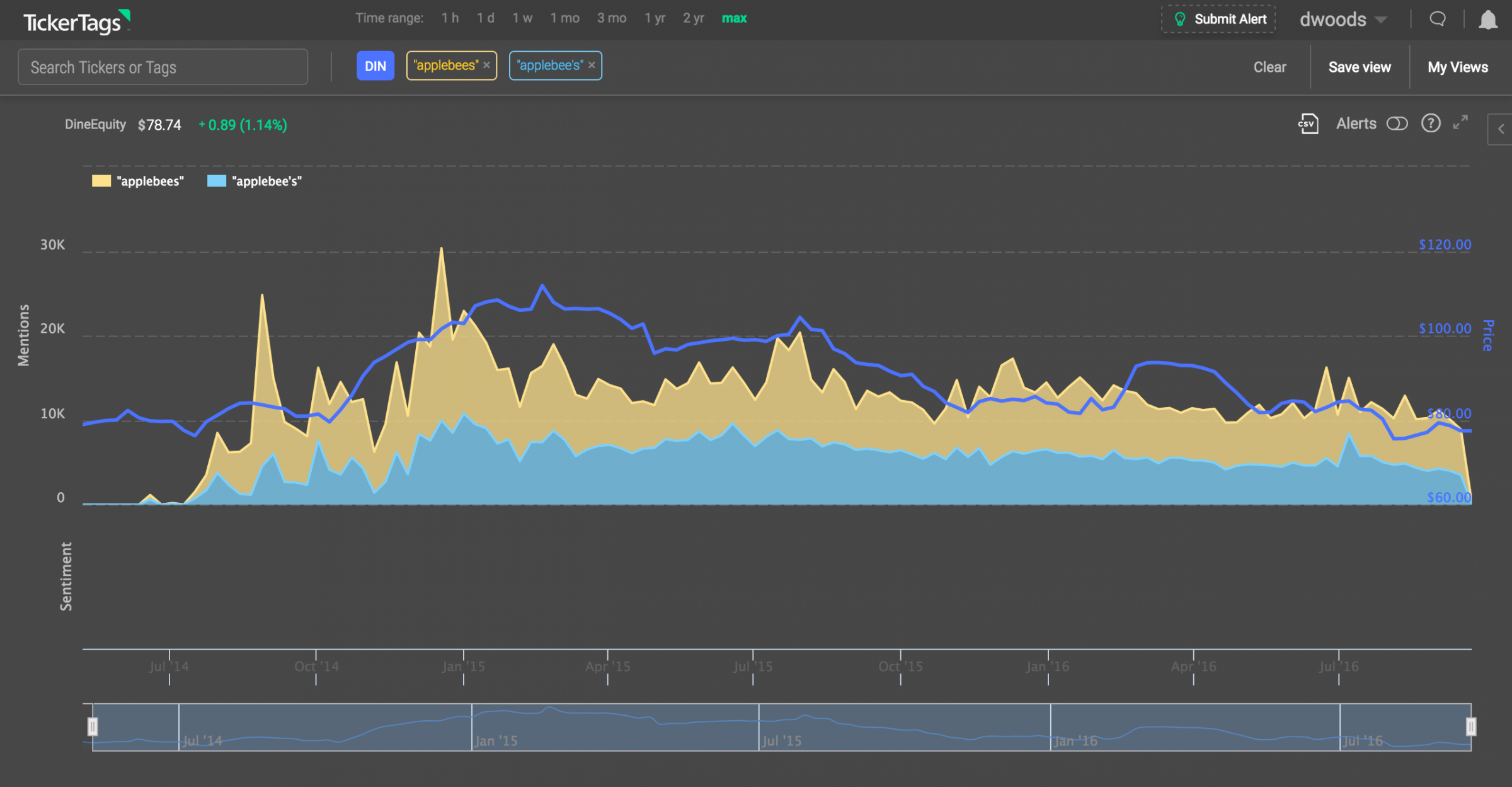Set time range to 1 w
This screenshot has height=787, width=1512.
(522, 18)
